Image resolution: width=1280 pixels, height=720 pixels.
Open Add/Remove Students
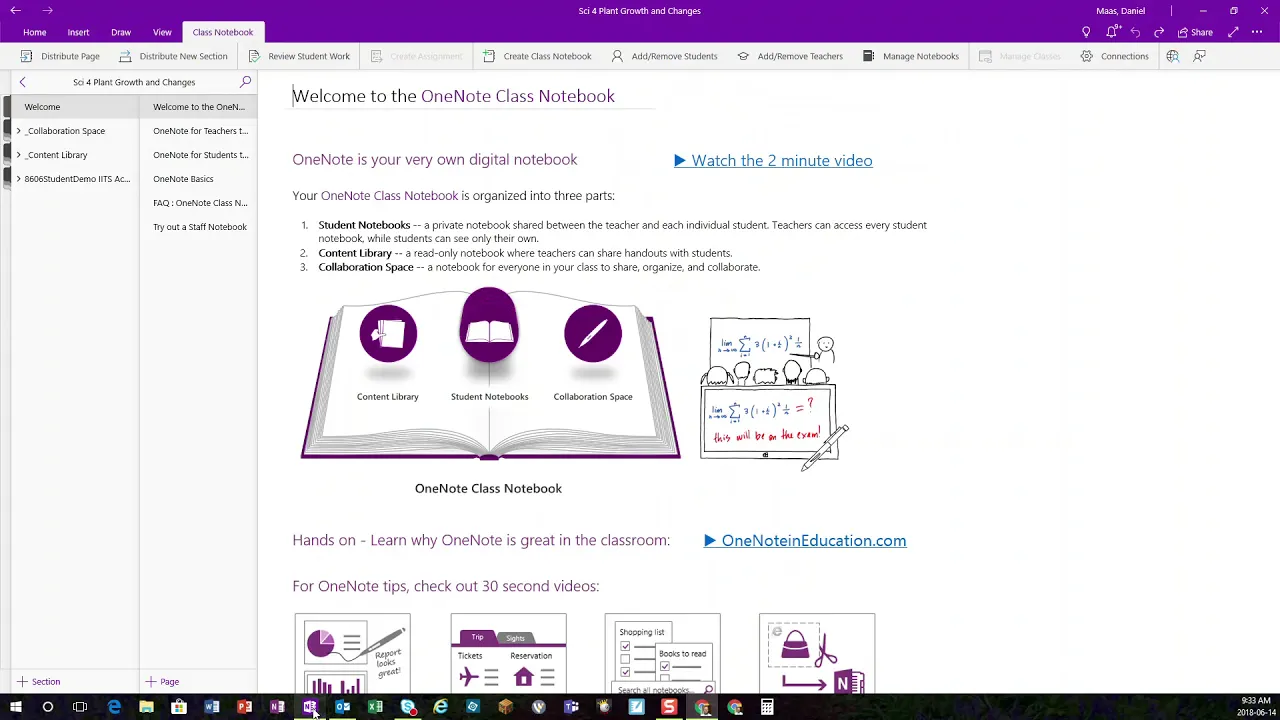pyautogui.click(x=664, y=56)
